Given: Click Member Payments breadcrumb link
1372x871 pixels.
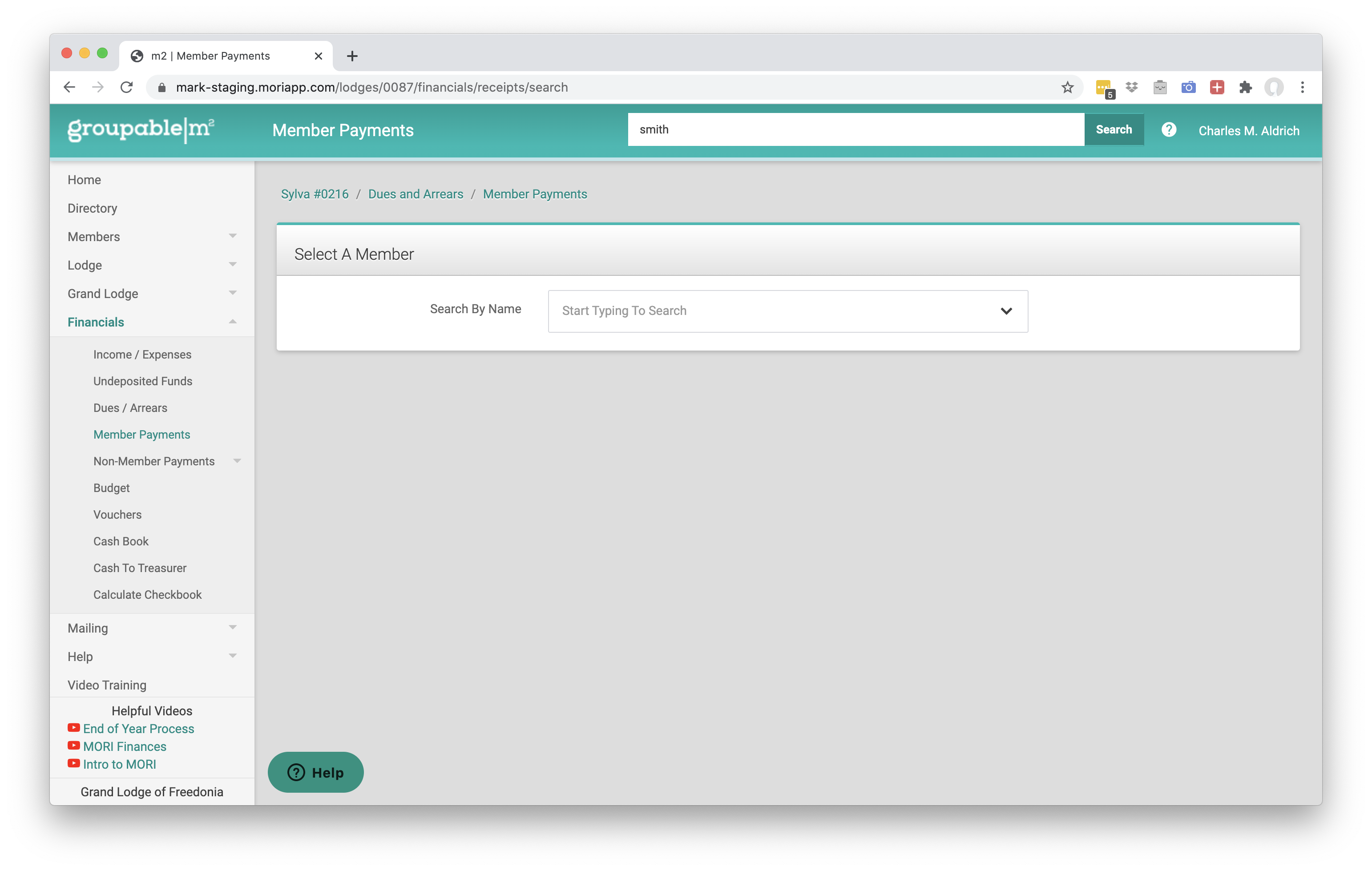Looking at the screenshot, I should pos(535,194).
